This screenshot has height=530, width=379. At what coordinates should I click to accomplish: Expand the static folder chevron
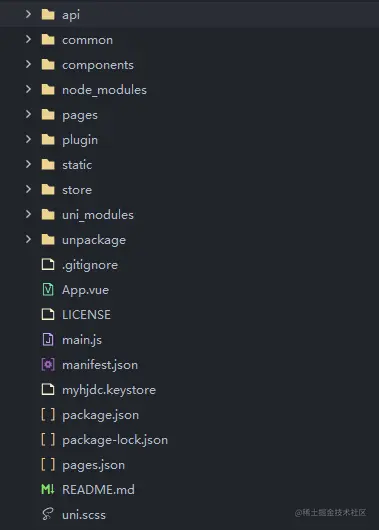[x=28, y=164]
